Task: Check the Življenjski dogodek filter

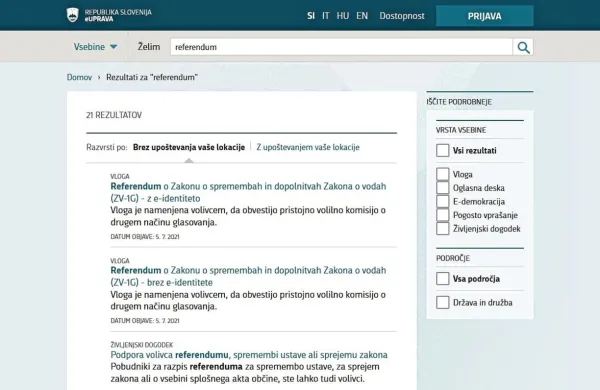Action: (x=443, y=228)
